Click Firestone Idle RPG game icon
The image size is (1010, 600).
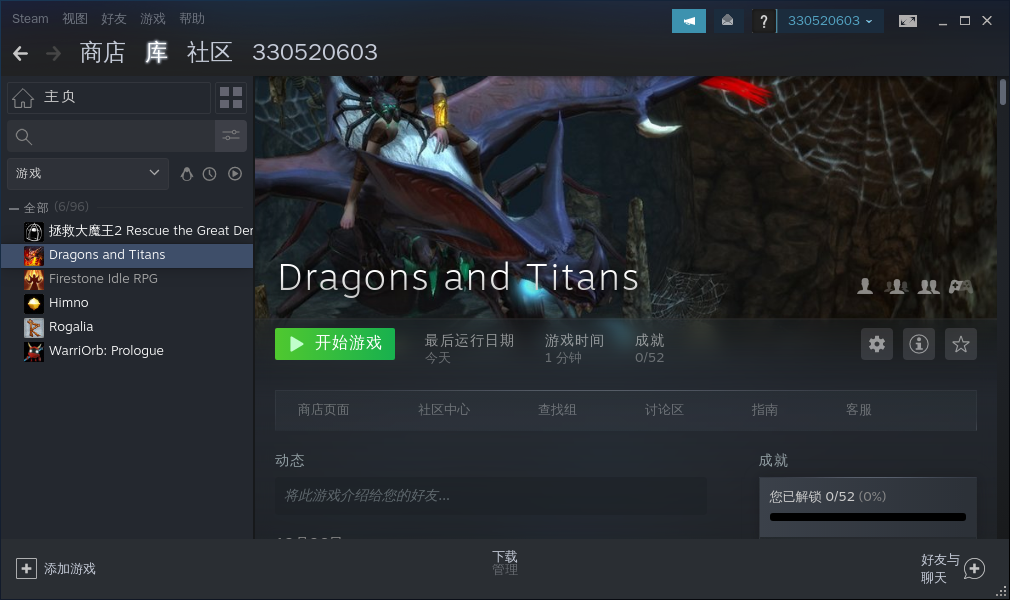click(x=33, y=280)
